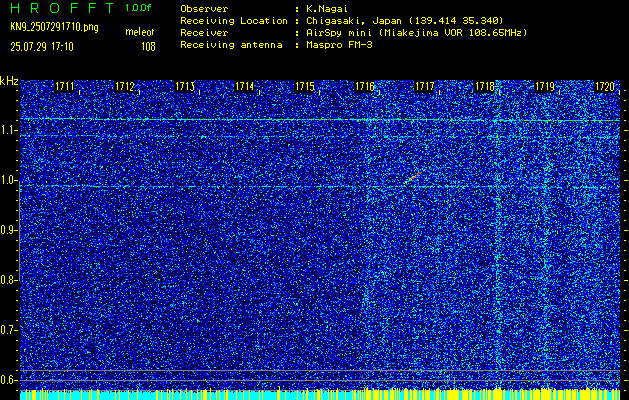This screenshot has height=400, width=629.
Task: Select the version label 1.00f
Action: pos(138,8)
